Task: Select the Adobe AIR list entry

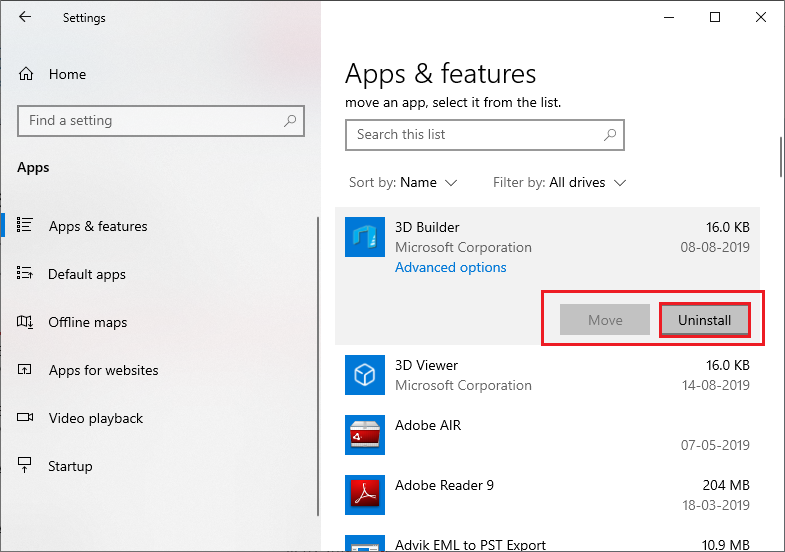Action: click(x=547, y=435)
